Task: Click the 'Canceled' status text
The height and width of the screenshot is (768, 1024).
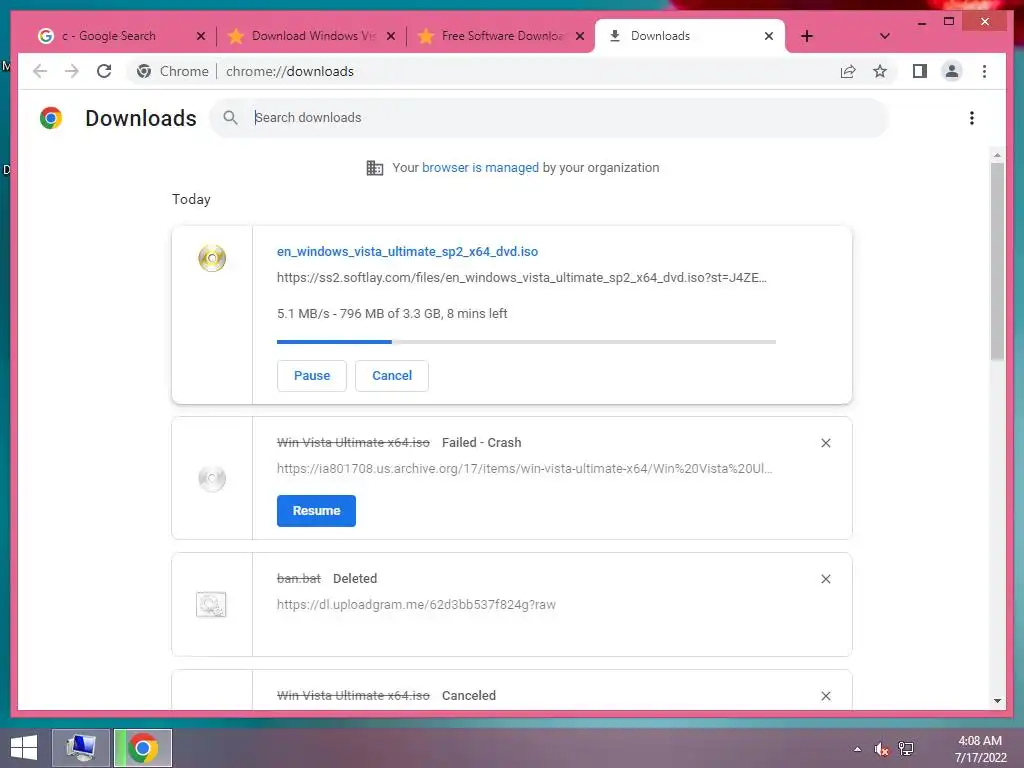Action: 468,696
